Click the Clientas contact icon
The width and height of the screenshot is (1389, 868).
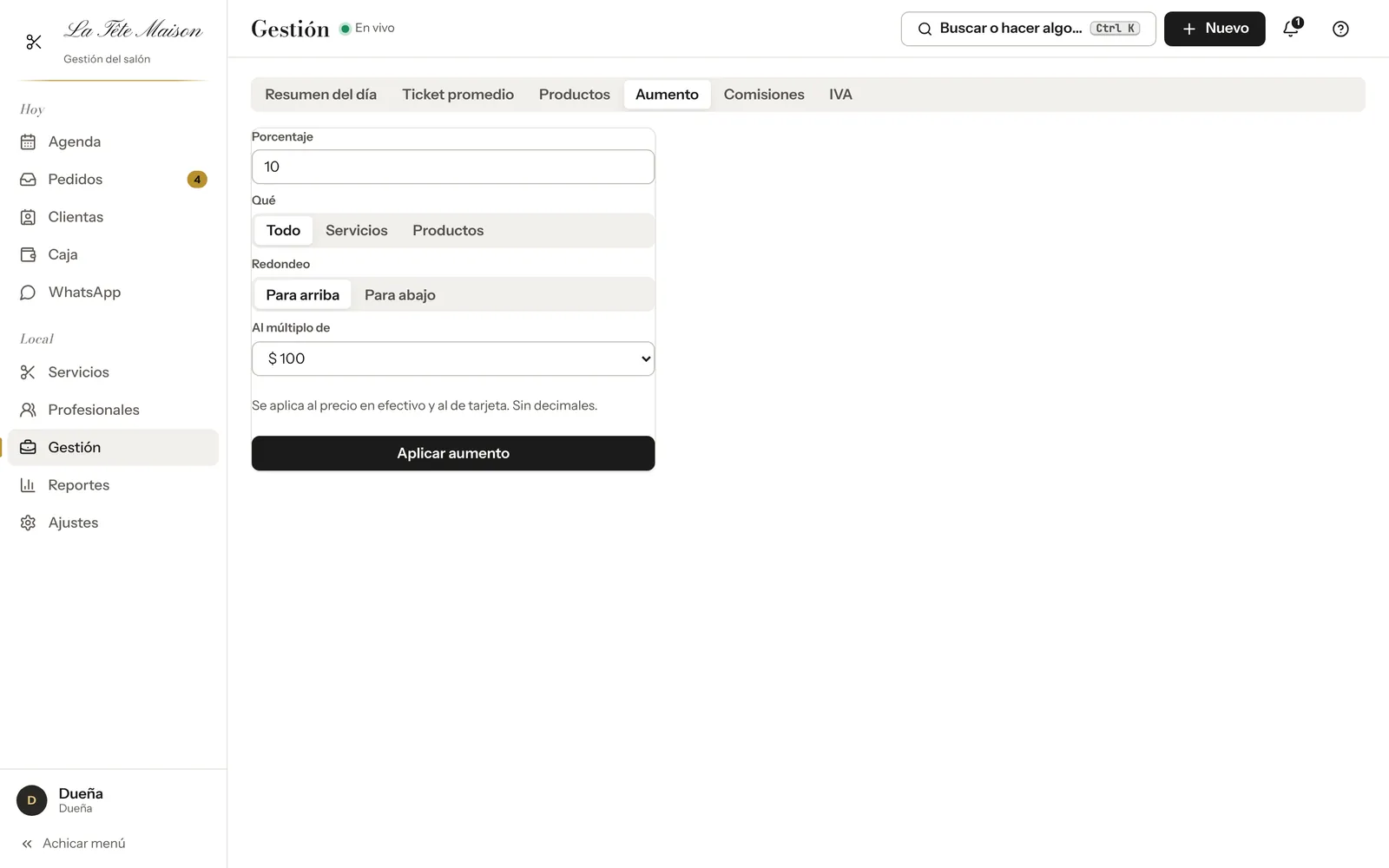pyautogui.click(x=28, y=217)
